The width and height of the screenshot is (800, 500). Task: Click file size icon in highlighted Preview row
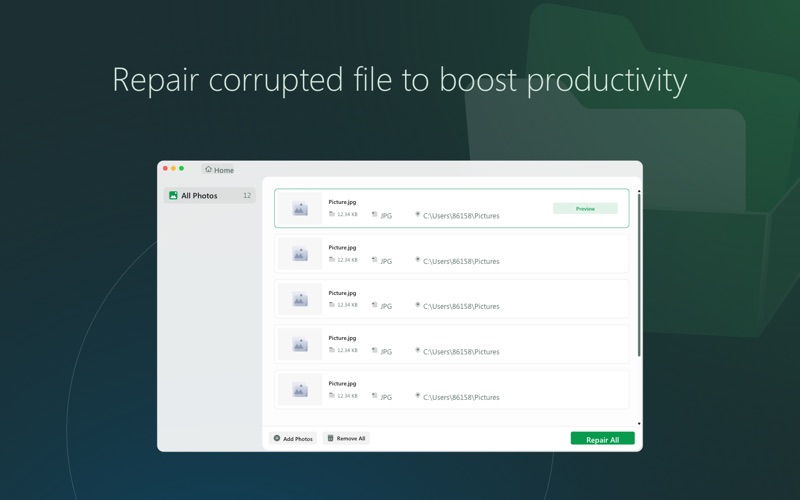pos(332,214)
